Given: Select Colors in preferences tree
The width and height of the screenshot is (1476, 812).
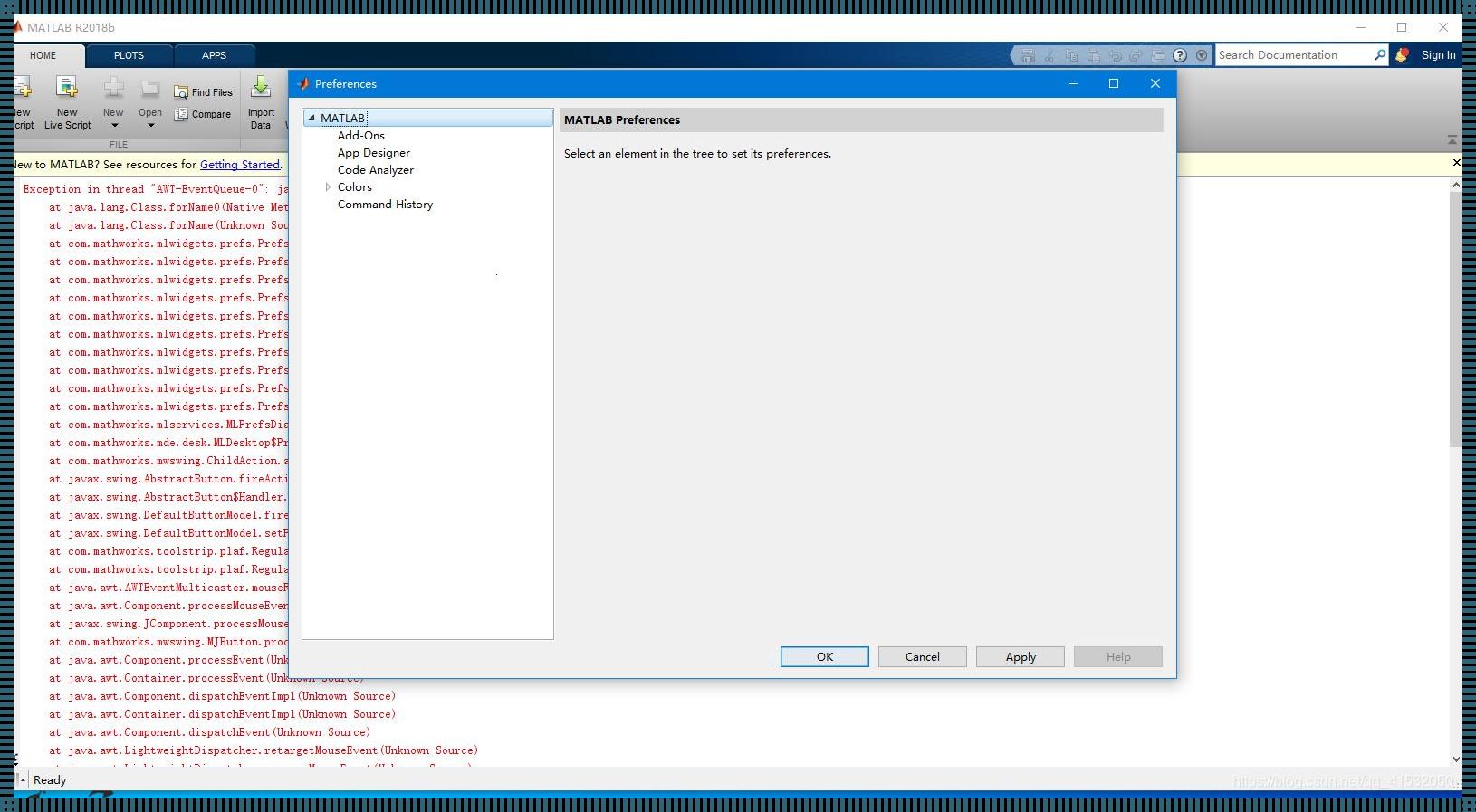Looking at the screenshot, I should tap(355, 187).
